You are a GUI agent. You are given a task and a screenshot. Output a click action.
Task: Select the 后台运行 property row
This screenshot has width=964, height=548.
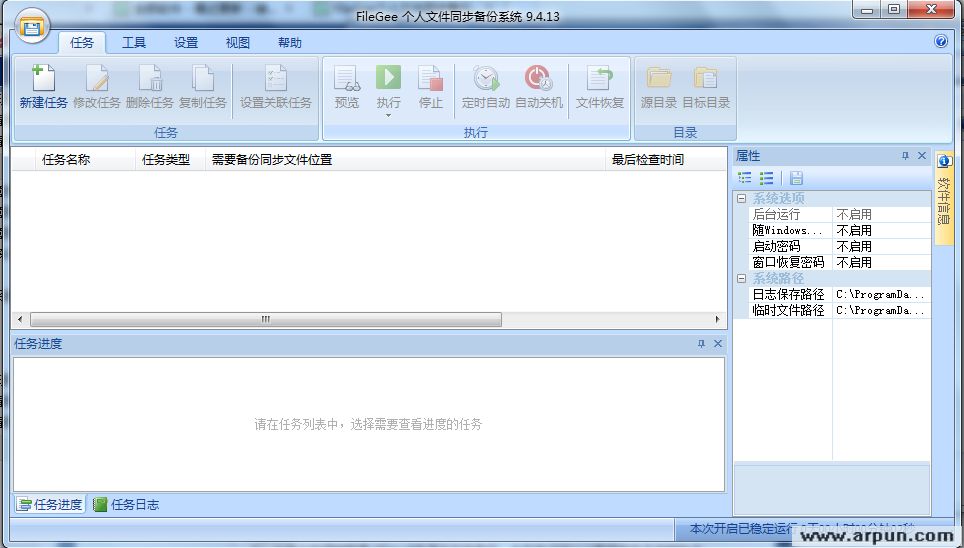(839, 215)
